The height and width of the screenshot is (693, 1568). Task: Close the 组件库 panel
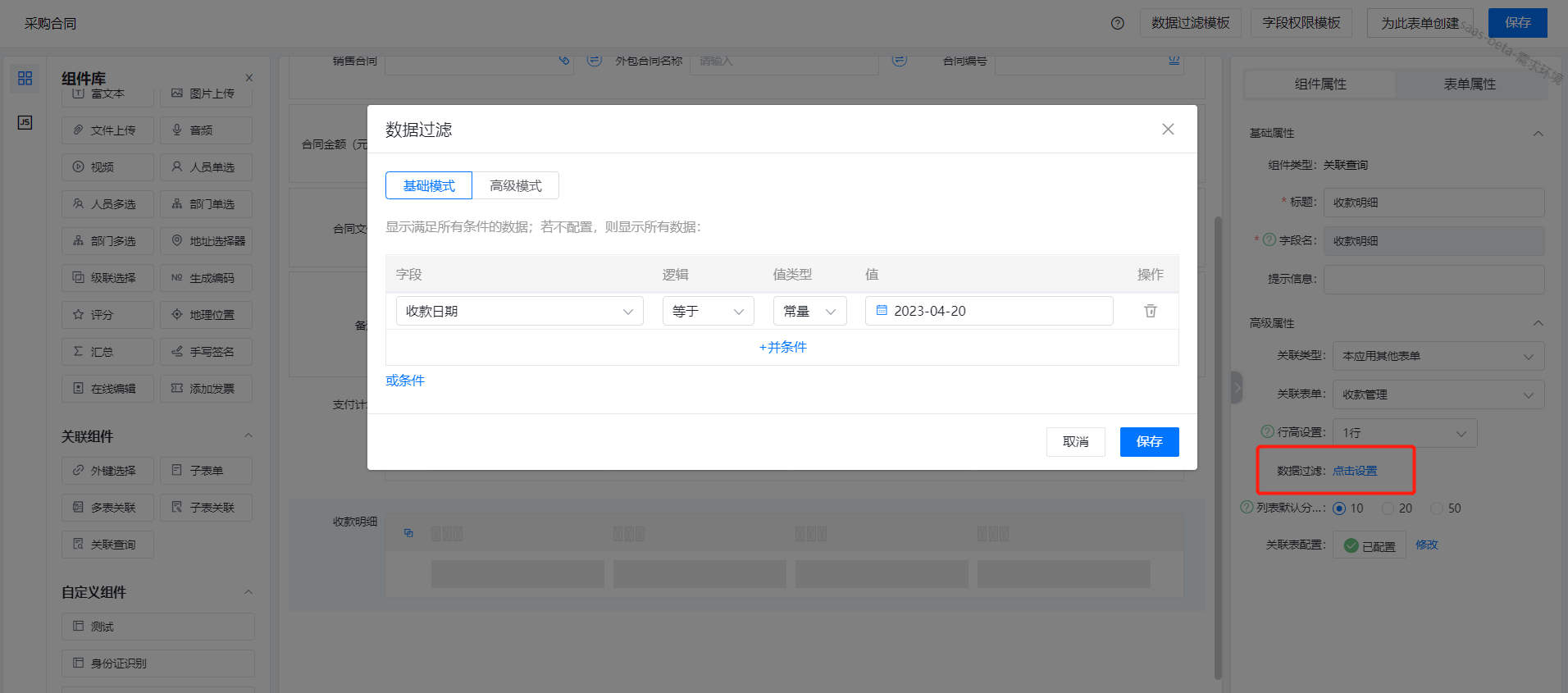(249, 78)
